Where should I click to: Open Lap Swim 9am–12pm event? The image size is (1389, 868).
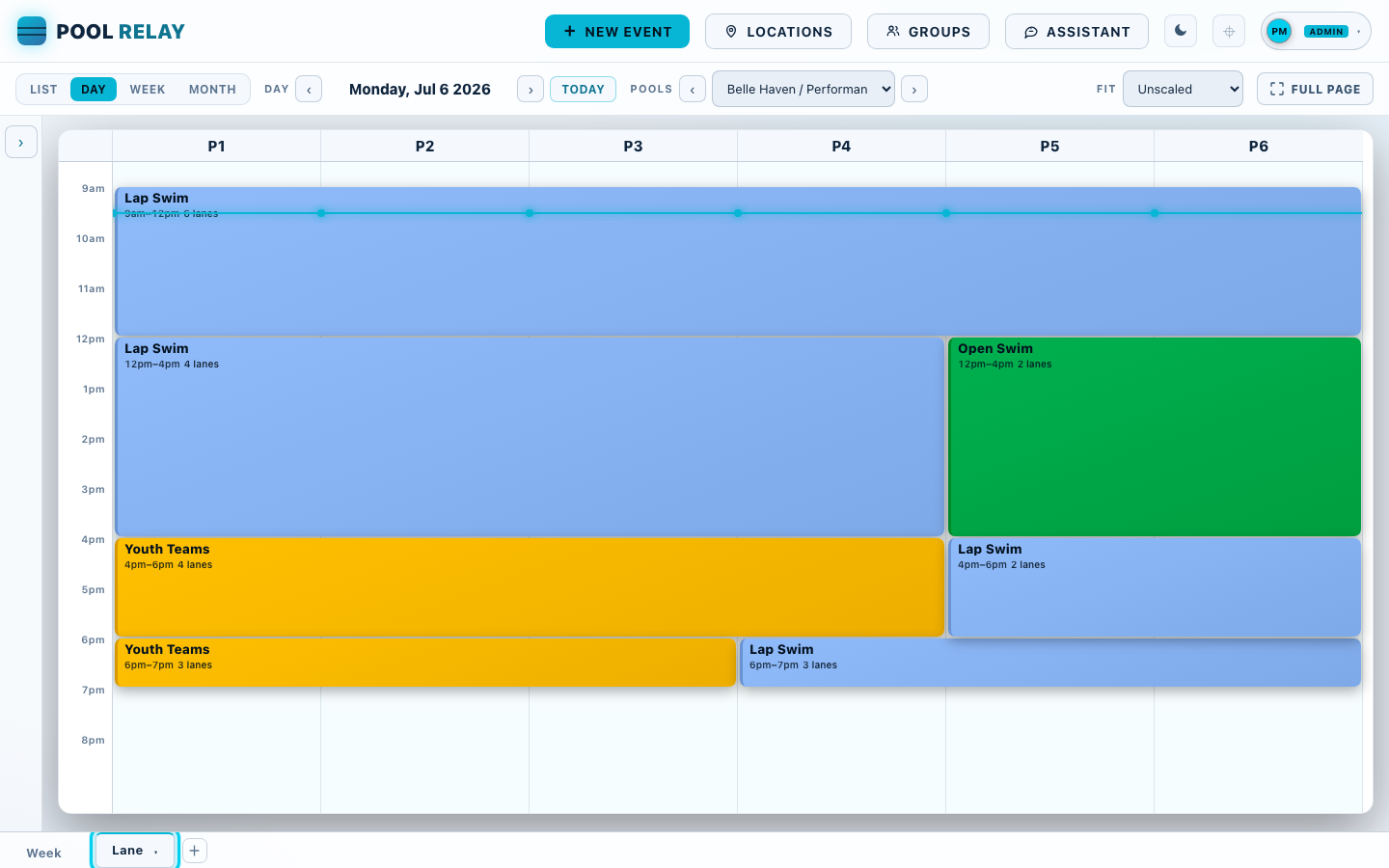pyautogui.click(x=738, y=261)
